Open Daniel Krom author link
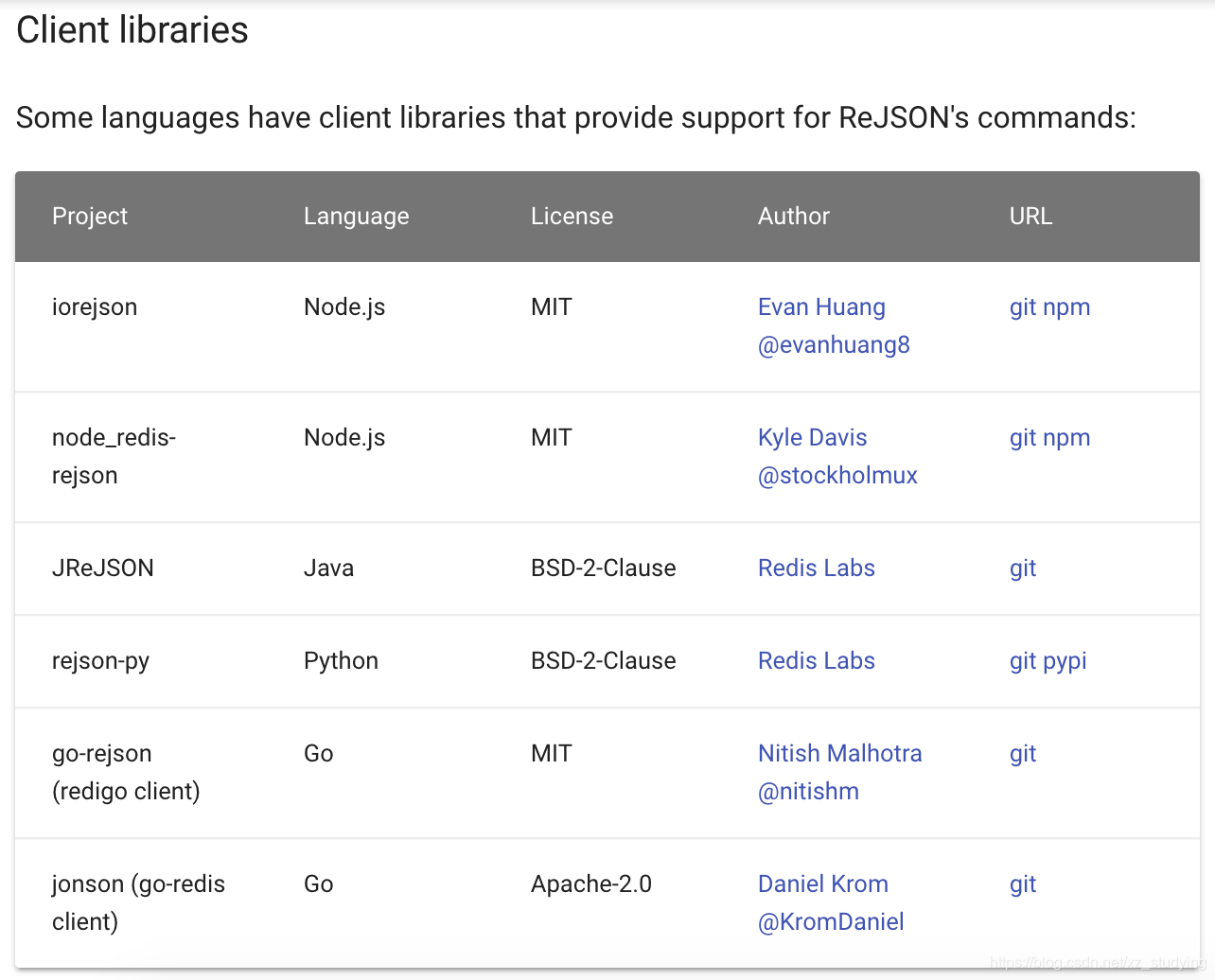This screenshot has height=980, width=1215. (822, 884)
